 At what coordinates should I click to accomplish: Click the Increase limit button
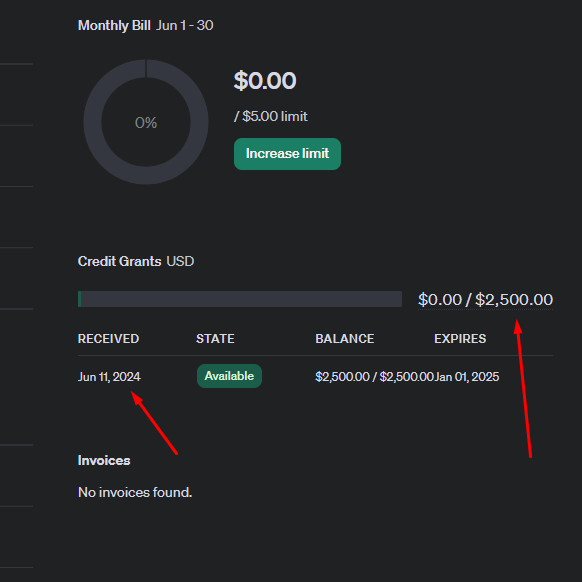[x=287, y=154]
